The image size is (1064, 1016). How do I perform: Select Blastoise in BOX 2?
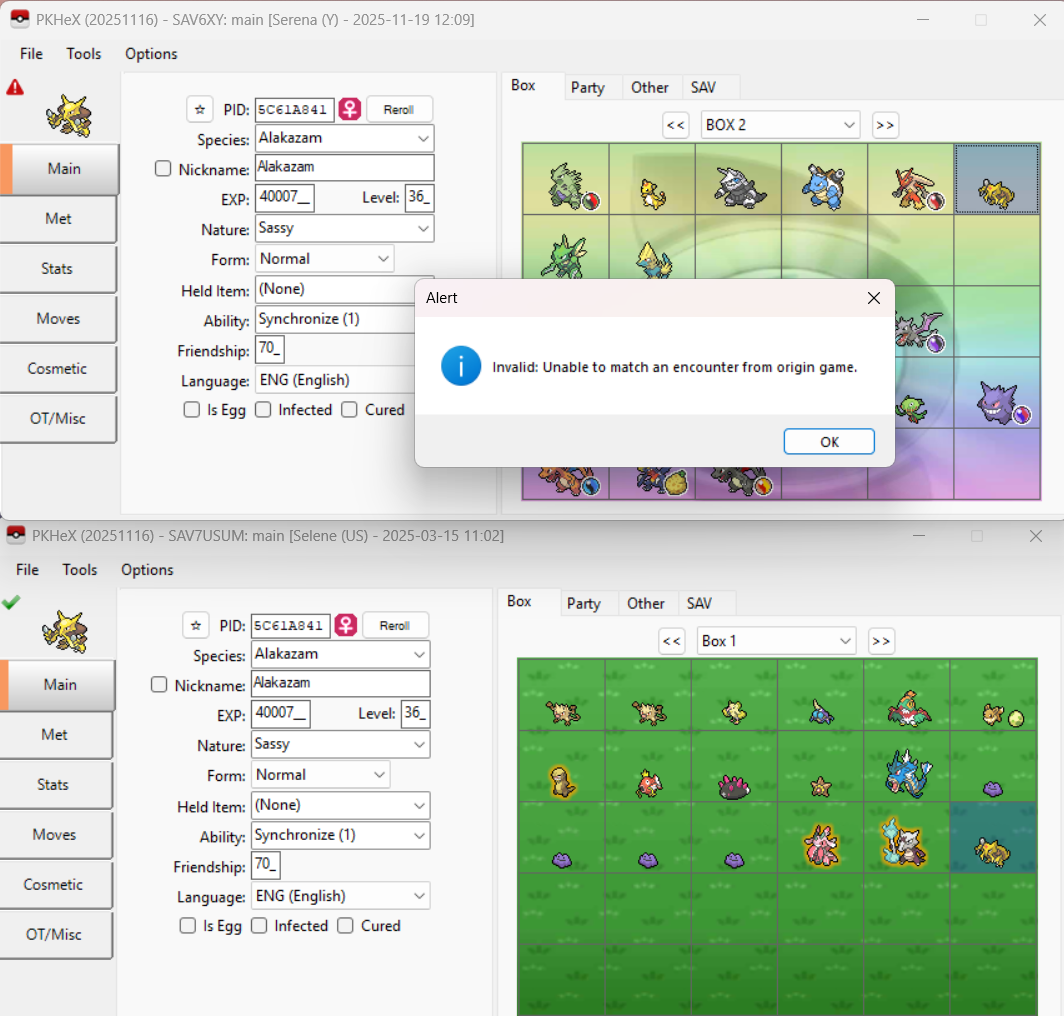tap(823, 185)
